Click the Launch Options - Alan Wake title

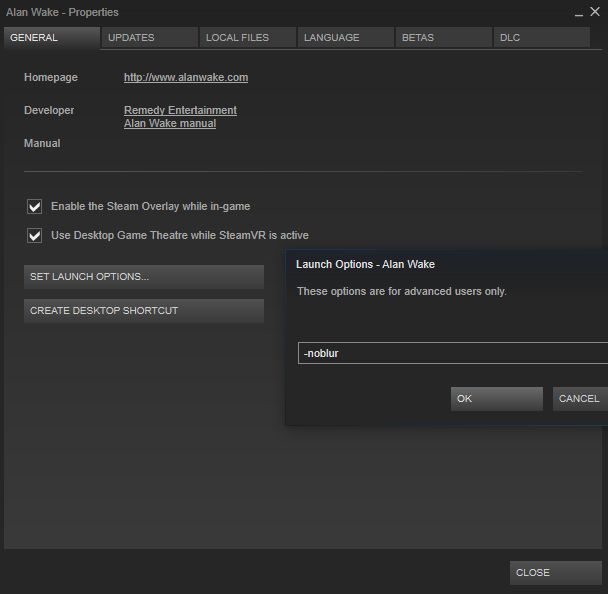coord(365,264)
